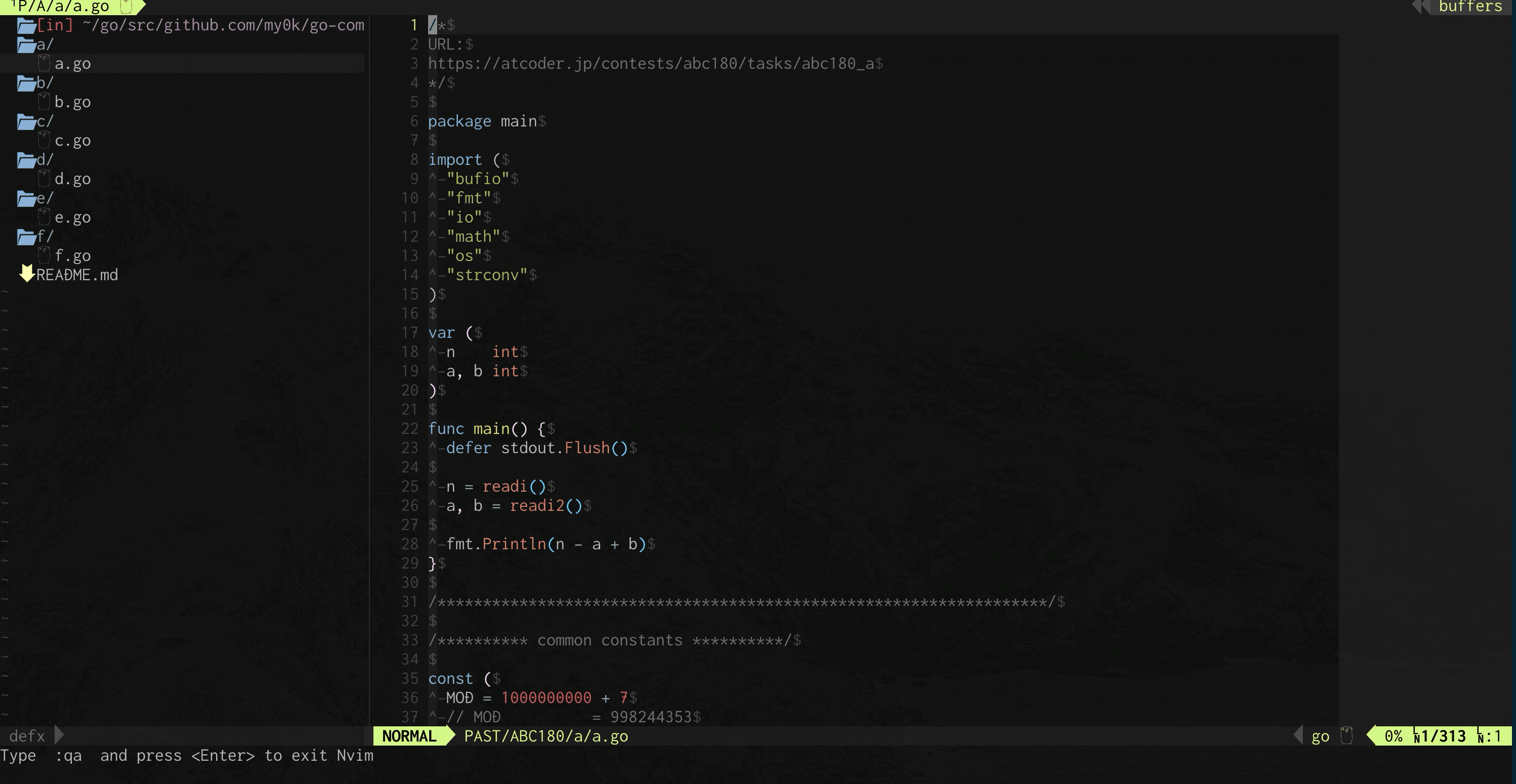Click the file icon beside b.go
Image resolution: width=1516 pixels, height=784 pixels.
point(44,102)
